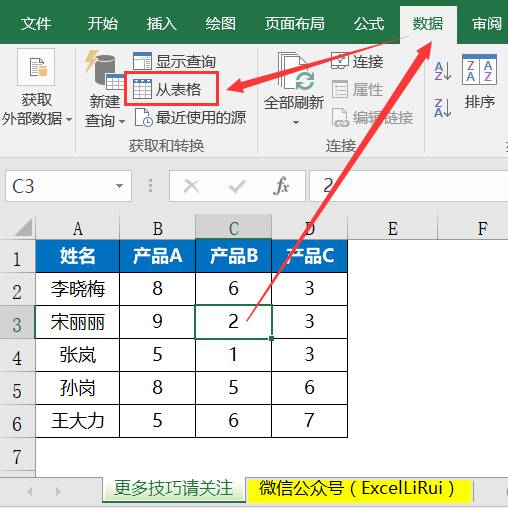The width and height of the screenshot is (508, 508).
Task: Click the 连接 connections button
Action: click(357, 61)
